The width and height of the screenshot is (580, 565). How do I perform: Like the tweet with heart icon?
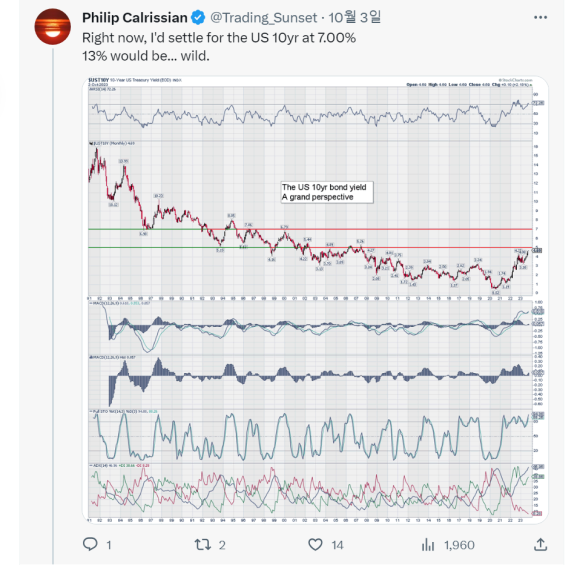315,545
